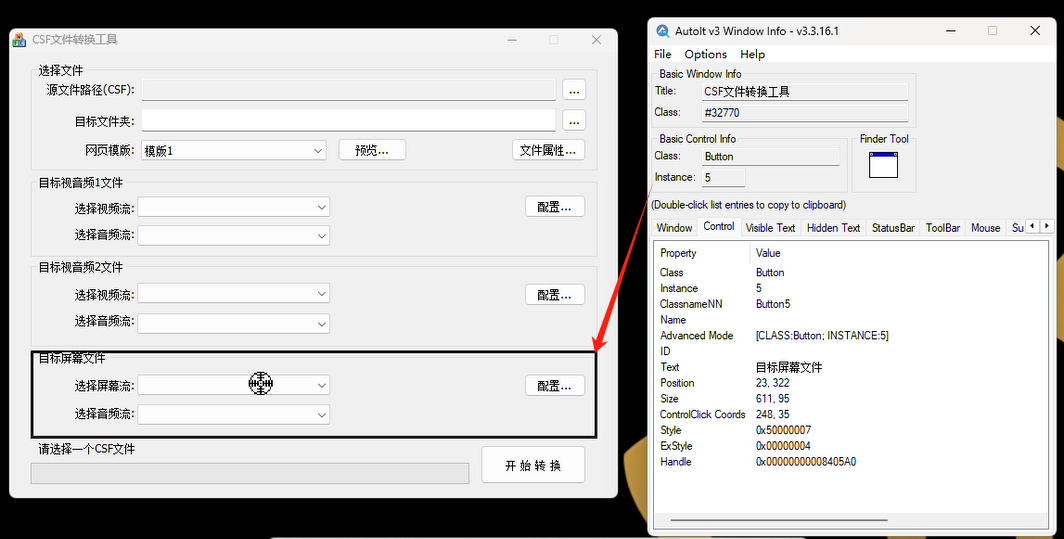Click the Instance field showing 5
1064x539 pixels.
723,178
